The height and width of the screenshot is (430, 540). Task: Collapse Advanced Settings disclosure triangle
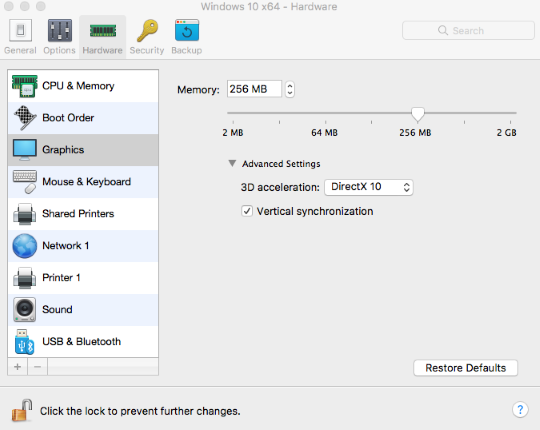click(x=232, y=163)
